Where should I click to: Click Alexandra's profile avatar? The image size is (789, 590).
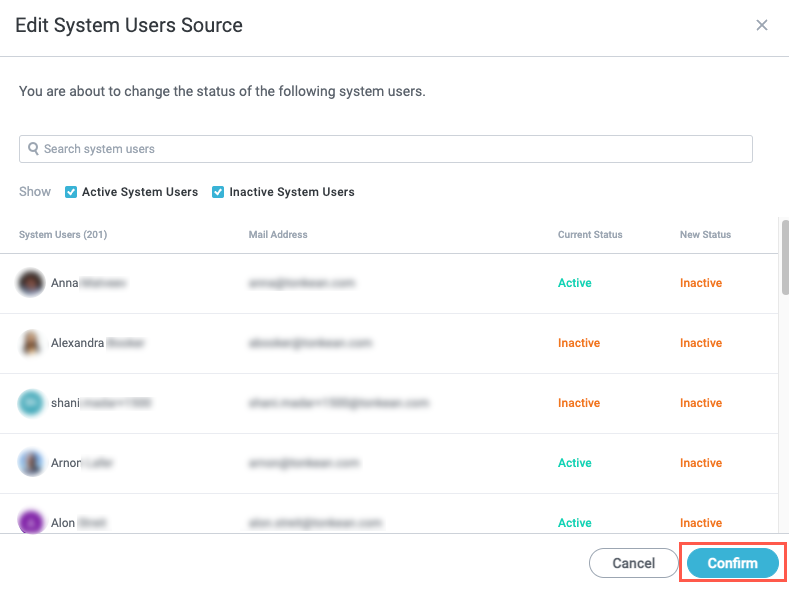tap(31, 343)
